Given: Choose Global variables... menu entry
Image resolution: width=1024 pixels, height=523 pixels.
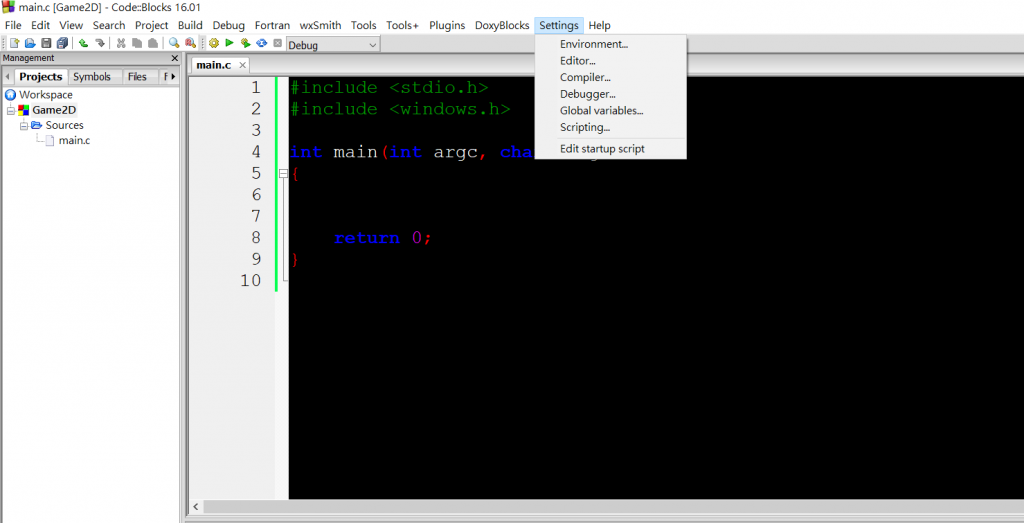Looking at the screenshot, I should [611, 111].
